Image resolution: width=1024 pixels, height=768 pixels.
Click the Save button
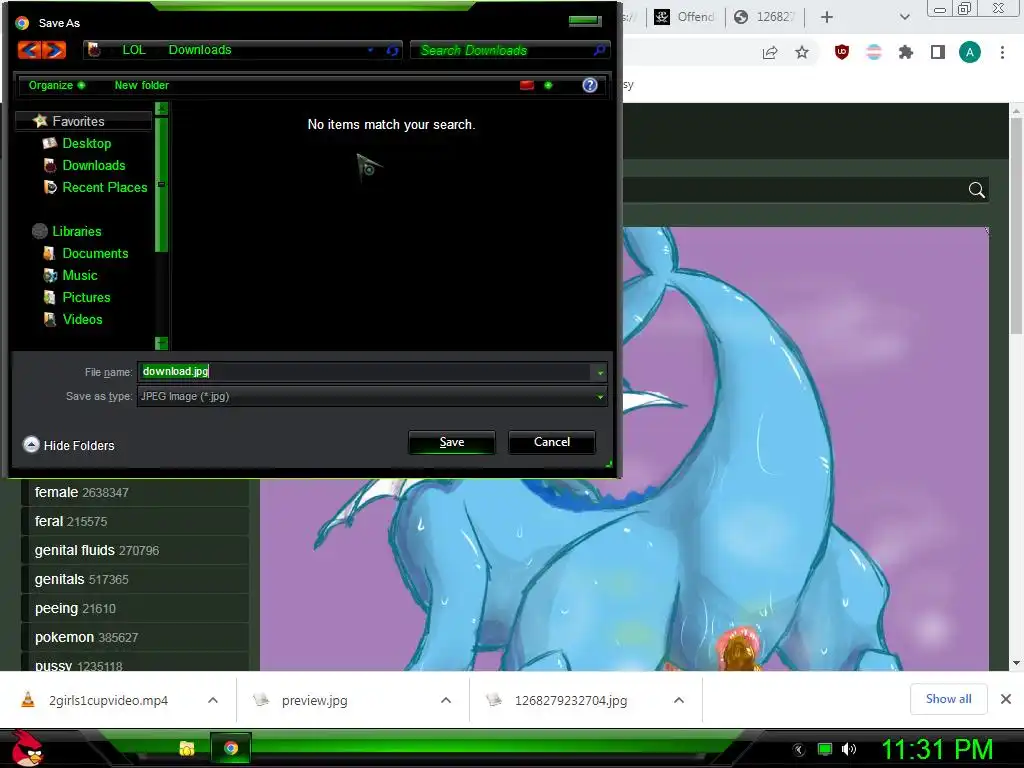click(x=452, y=442)
